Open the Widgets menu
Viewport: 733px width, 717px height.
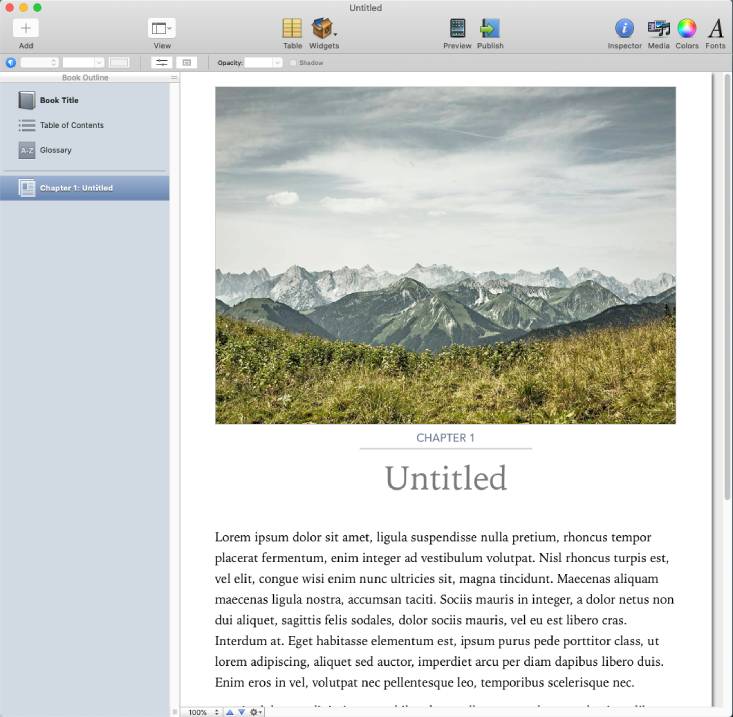click(x=323, y=28)
